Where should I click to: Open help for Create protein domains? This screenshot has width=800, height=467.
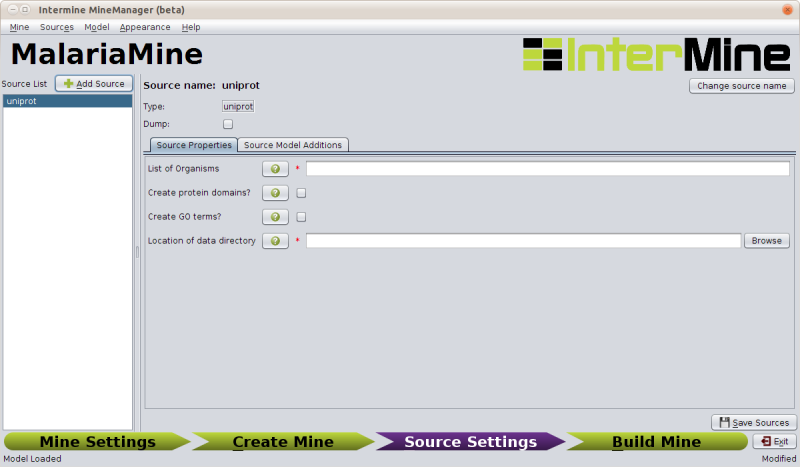pyautogui.click(x=275, y=193)
